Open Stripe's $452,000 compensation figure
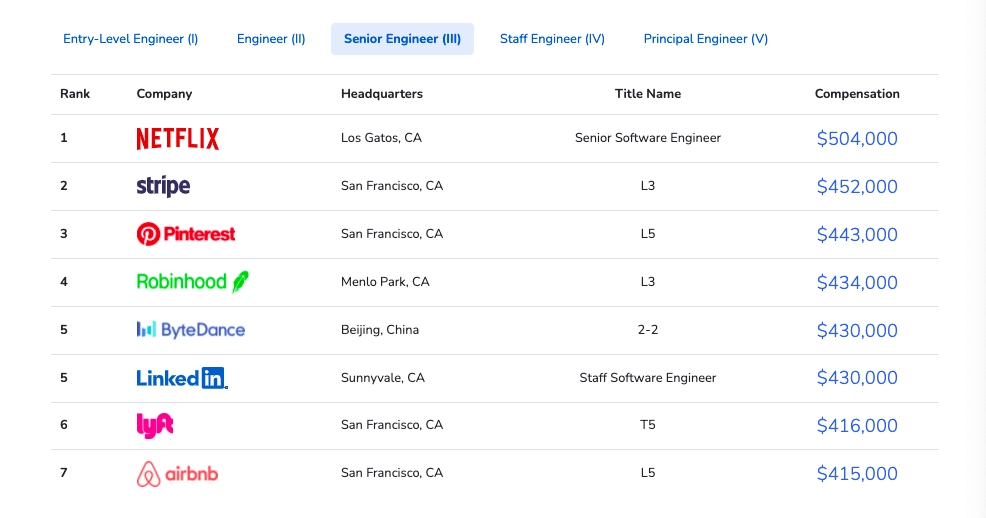The width and height of the screenshot is (986, 518). tap(857, 187)
